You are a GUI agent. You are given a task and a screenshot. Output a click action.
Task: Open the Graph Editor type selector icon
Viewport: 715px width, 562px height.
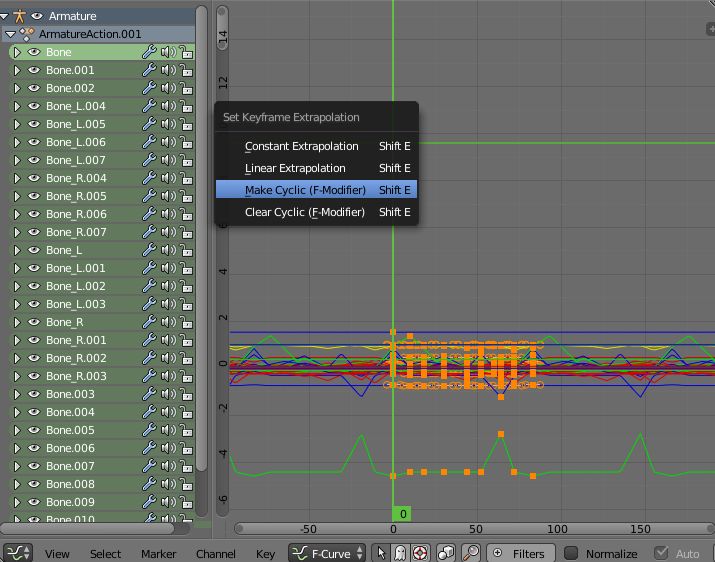point(17,553)
